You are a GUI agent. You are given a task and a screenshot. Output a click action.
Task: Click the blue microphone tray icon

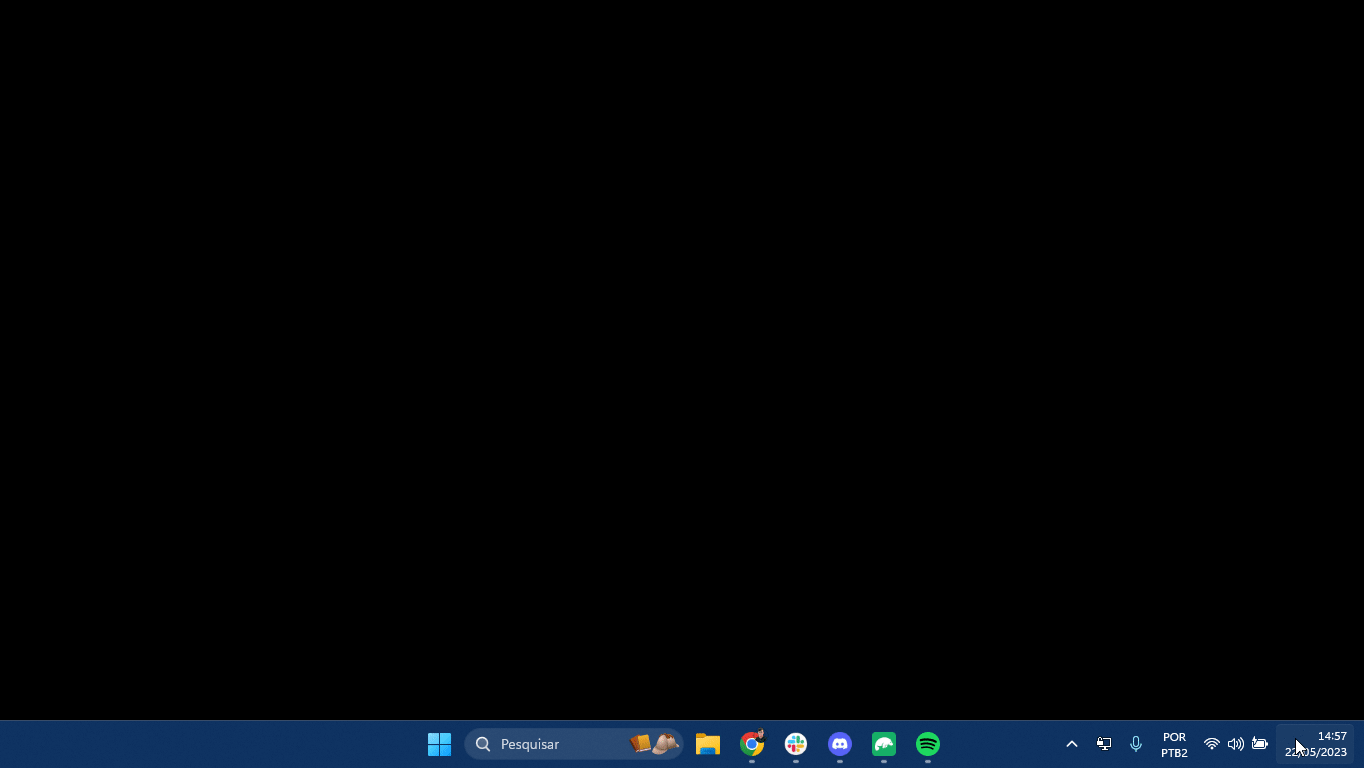click(x=1136, y=744)
